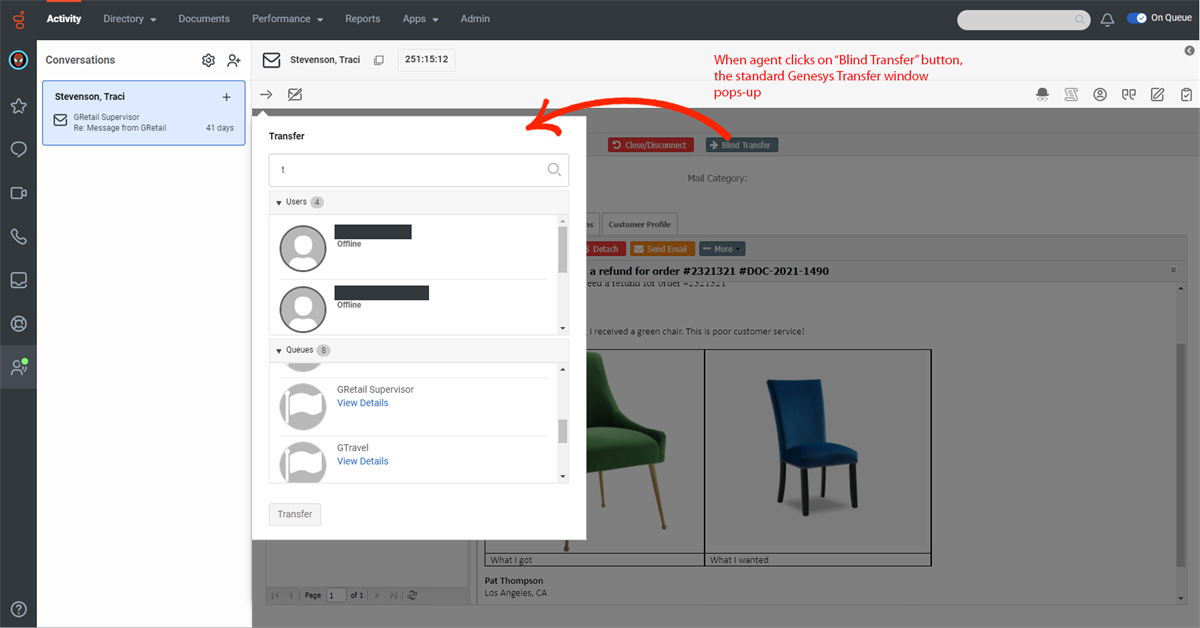Viewport: 1200px width, 628px height.
Task: Open the Directory dropdown menu
Action: [130, 19]
